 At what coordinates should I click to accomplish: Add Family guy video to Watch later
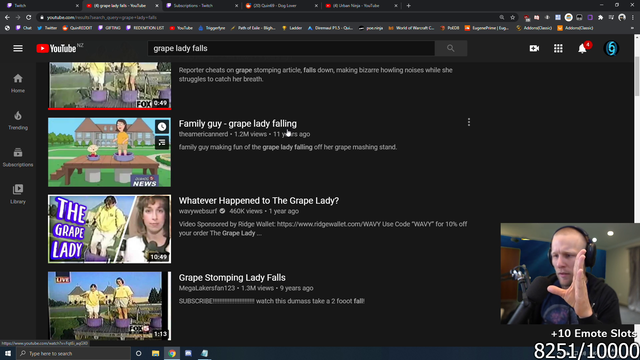[162, 127]
